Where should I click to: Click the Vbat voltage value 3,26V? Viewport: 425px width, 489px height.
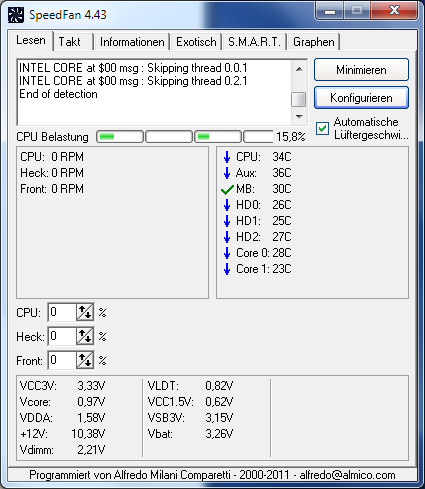pos(219,434)
